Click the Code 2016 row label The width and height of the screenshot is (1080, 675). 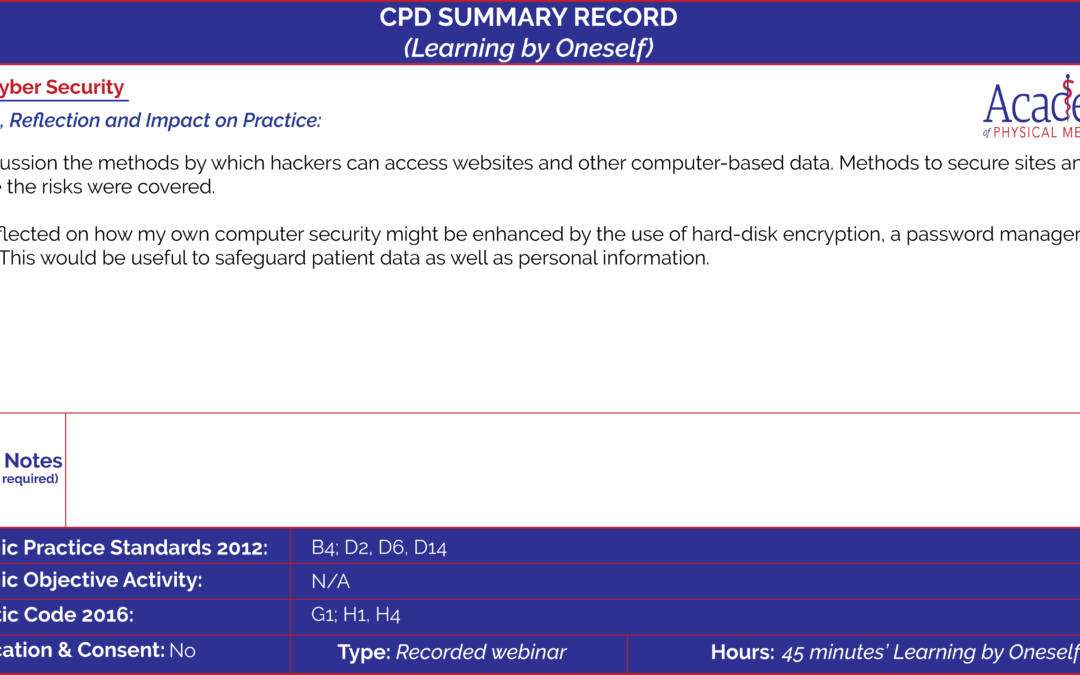(67, 614)
